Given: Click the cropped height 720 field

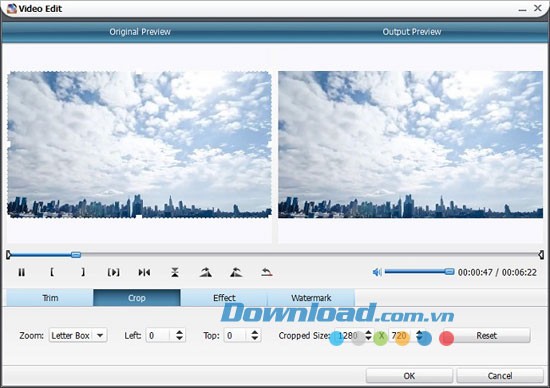Looking at the screenshot, I should tap(401, 335).
